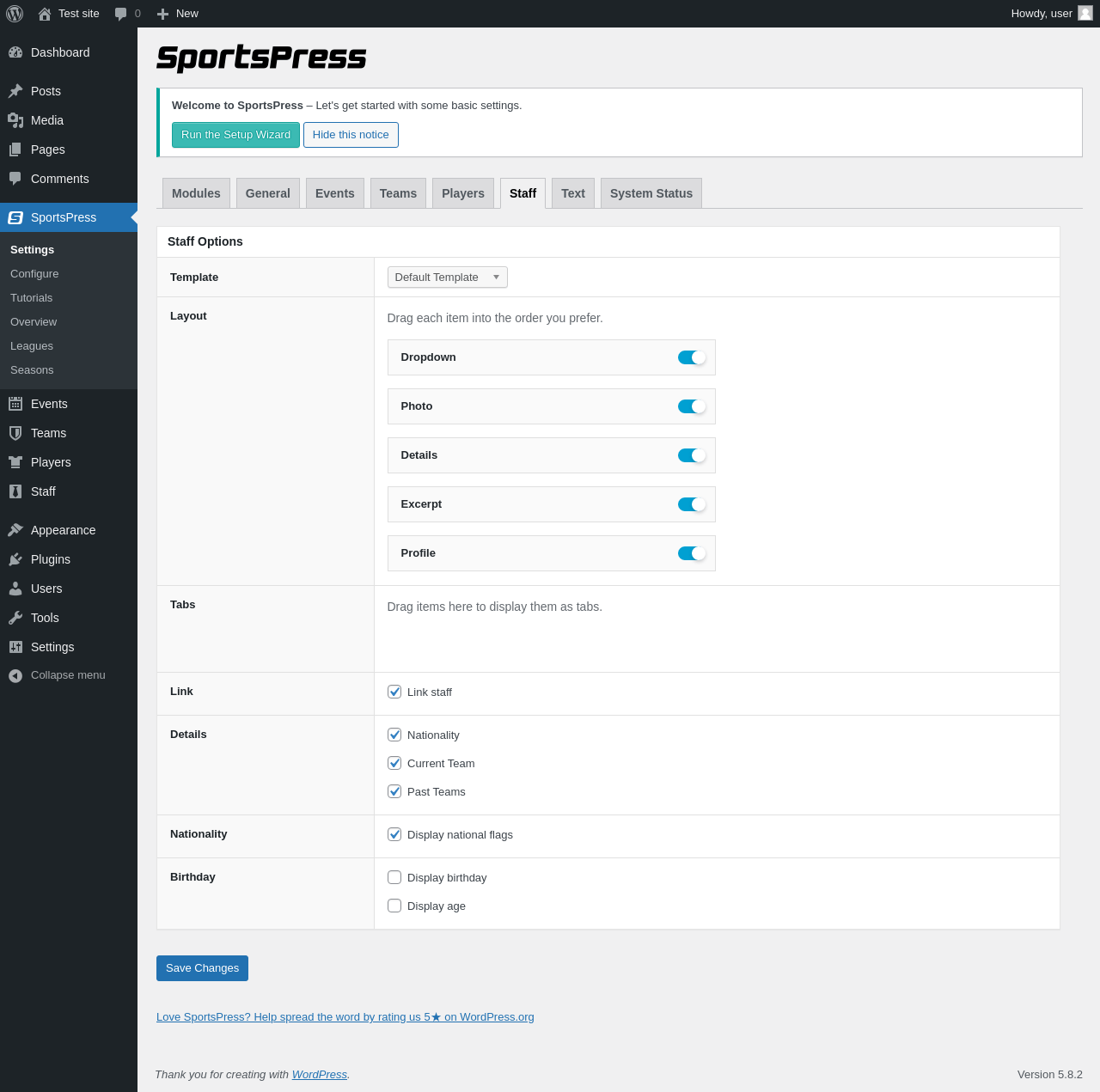Click the Settings sliders icon in sidebar

(x=15, y=647)
